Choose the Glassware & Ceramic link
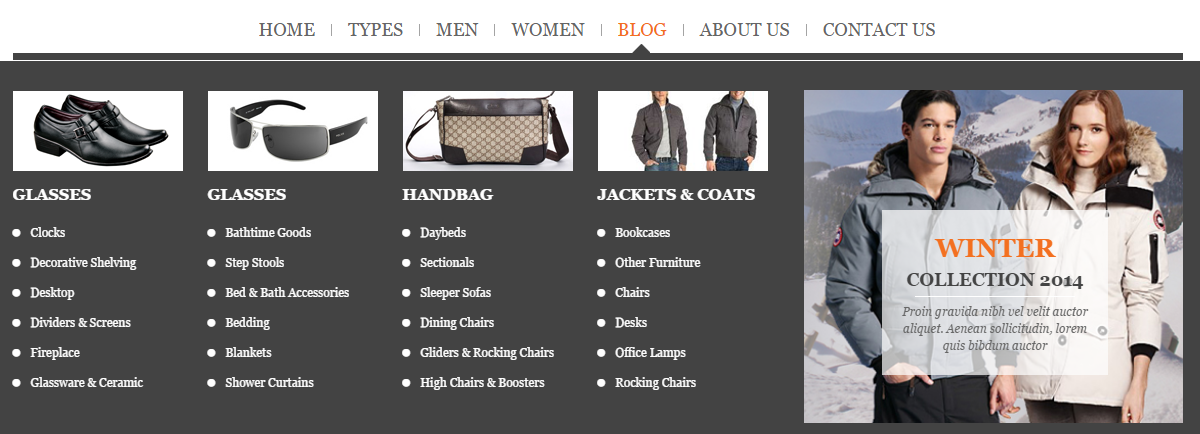1200x434 pixels. [x=87, y=383]
